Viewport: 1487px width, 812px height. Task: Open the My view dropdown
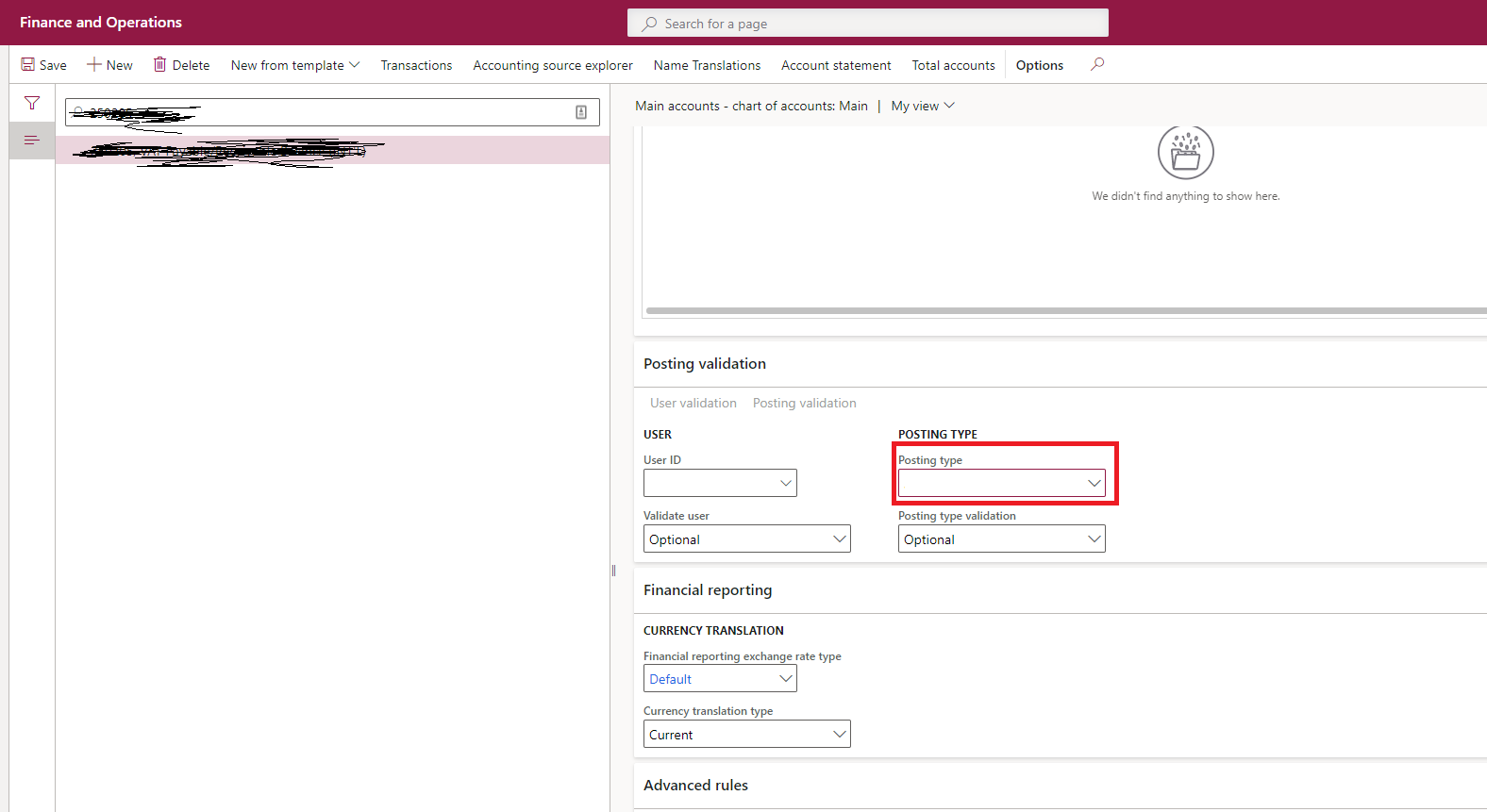coord(923,106)
